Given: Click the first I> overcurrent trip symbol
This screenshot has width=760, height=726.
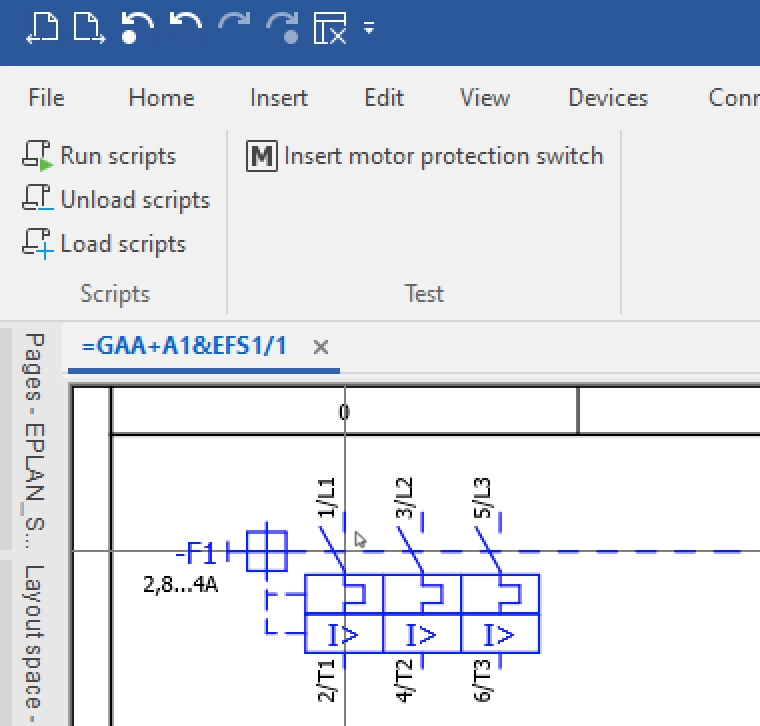Looking at the screenshot, I should point(343,635).
